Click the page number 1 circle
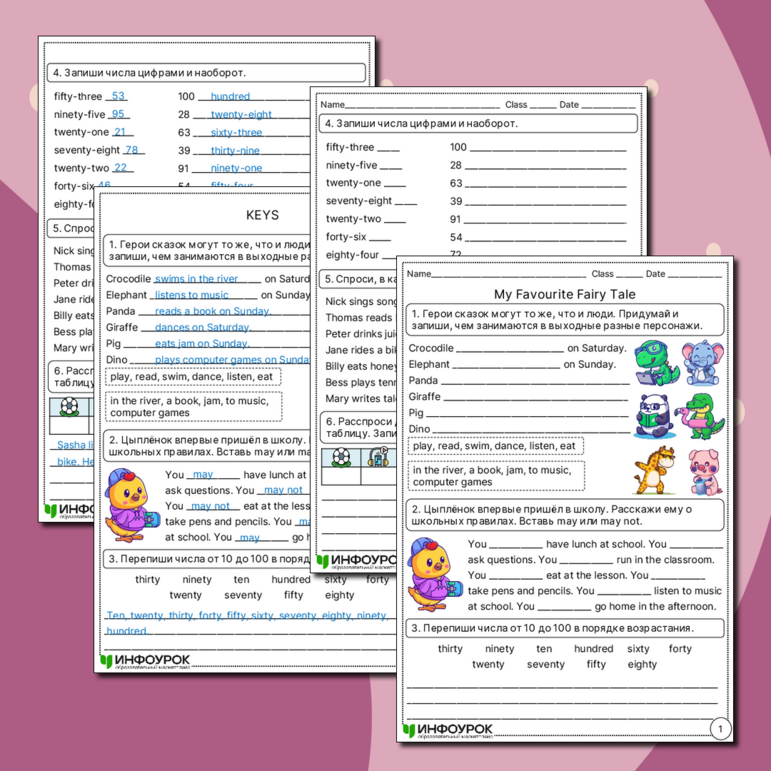This screenshot has height=771, width=771. pos(720,729)
